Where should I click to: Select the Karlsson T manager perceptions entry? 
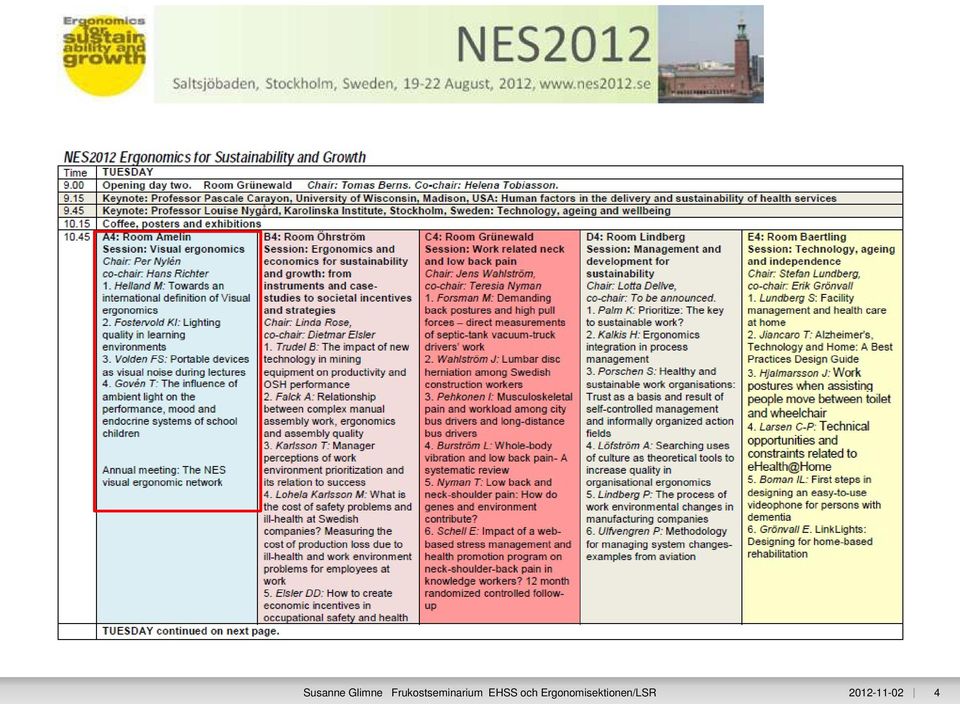coord(334,464)
